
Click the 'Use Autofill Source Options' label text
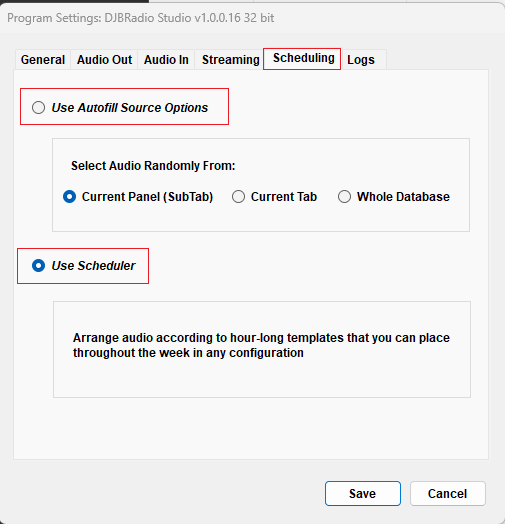(130, 108)
